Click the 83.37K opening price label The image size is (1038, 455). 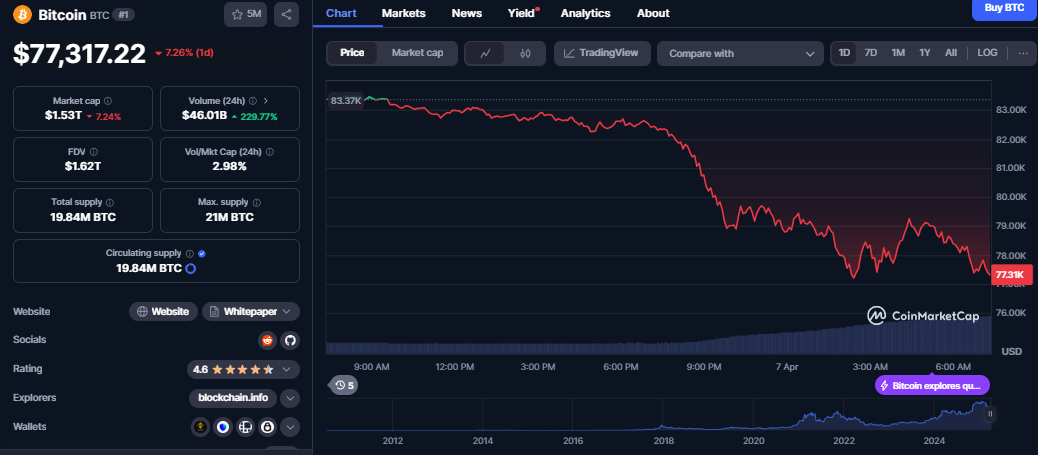point(346,101)
